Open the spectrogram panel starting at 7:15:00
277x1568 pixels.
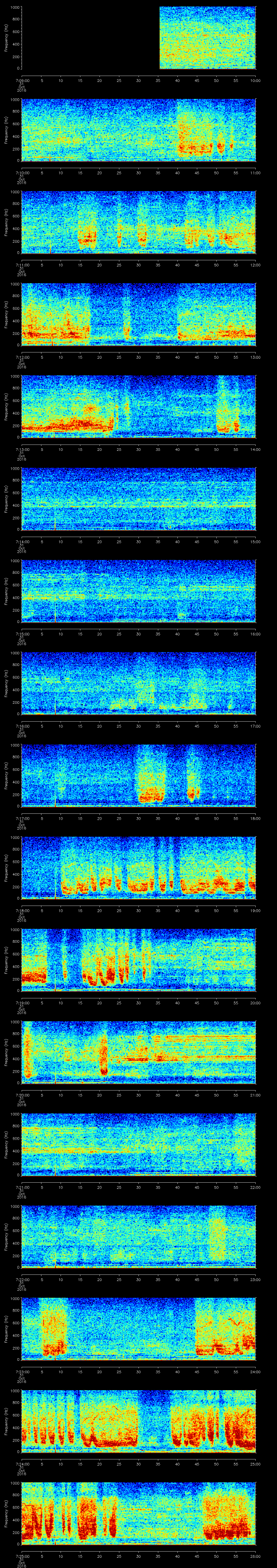click(139, 591)
